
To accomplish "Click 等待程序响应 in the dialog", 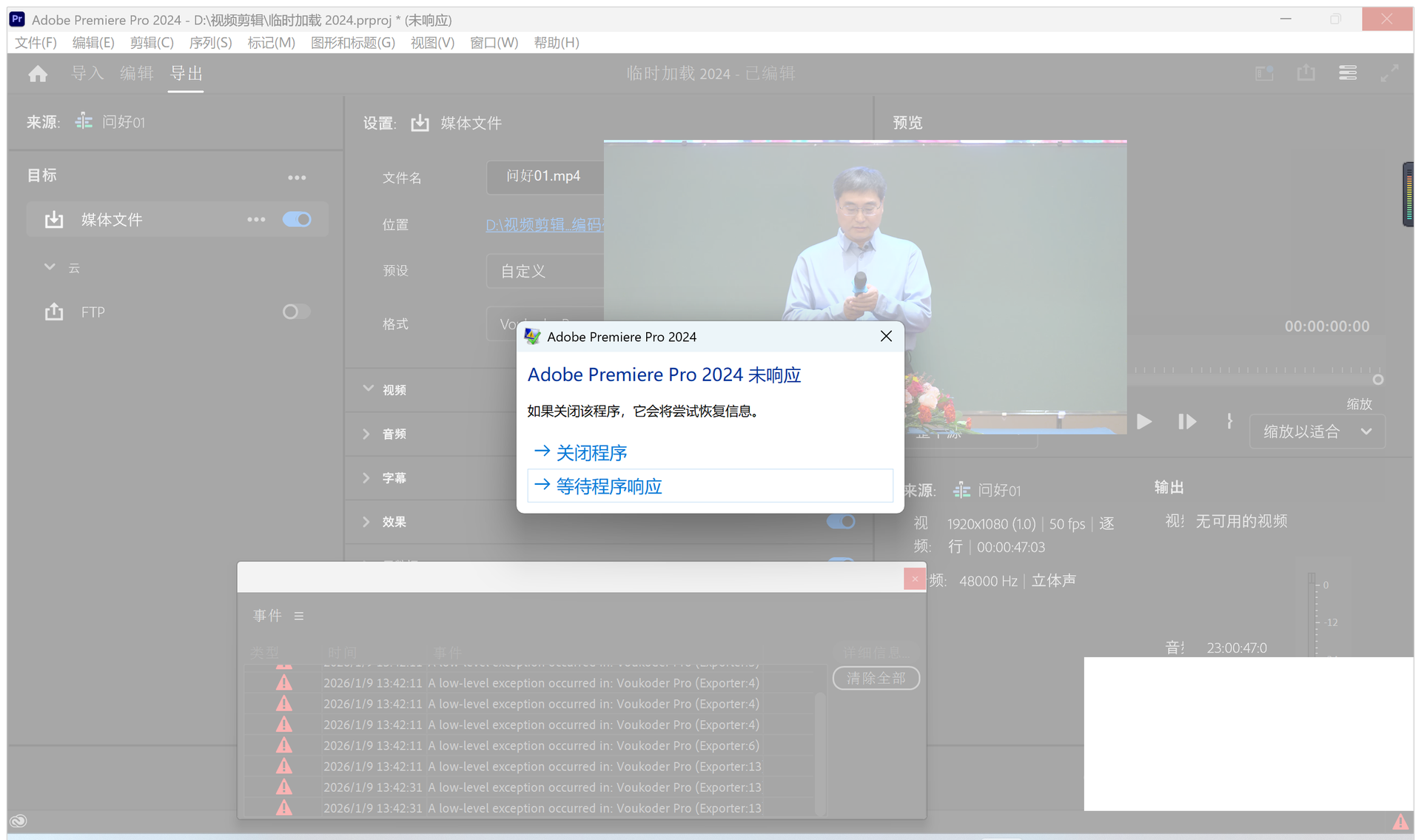I will (608, 486).
